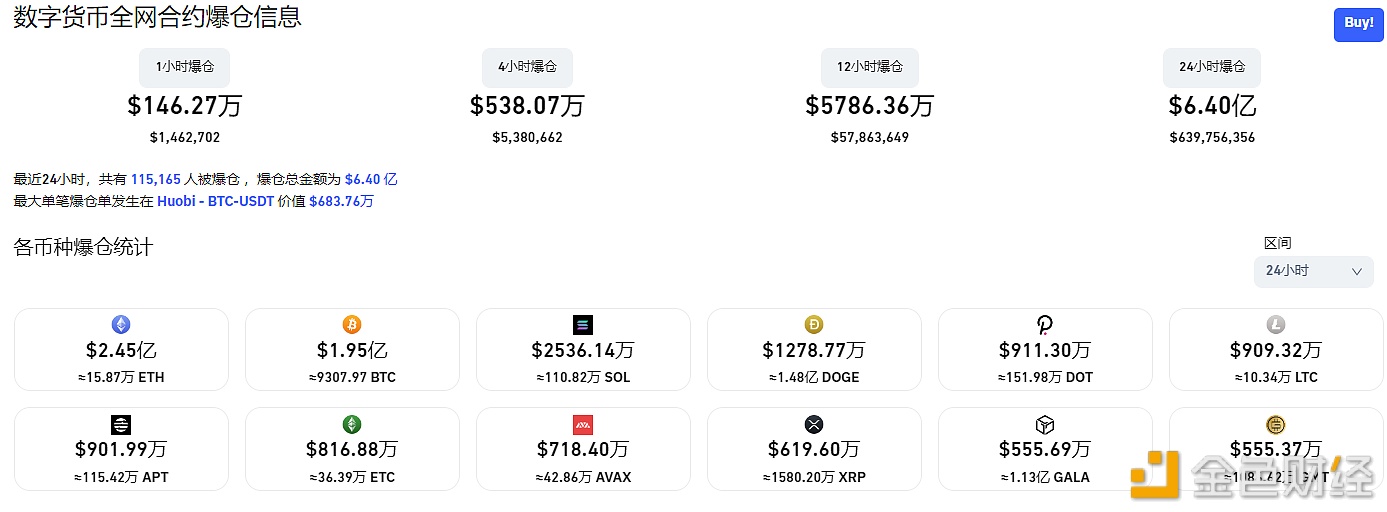Viewport: 1387px width, 512px height.
Task: Select the 1小时爆仓 tab
Action: point(185,67)
